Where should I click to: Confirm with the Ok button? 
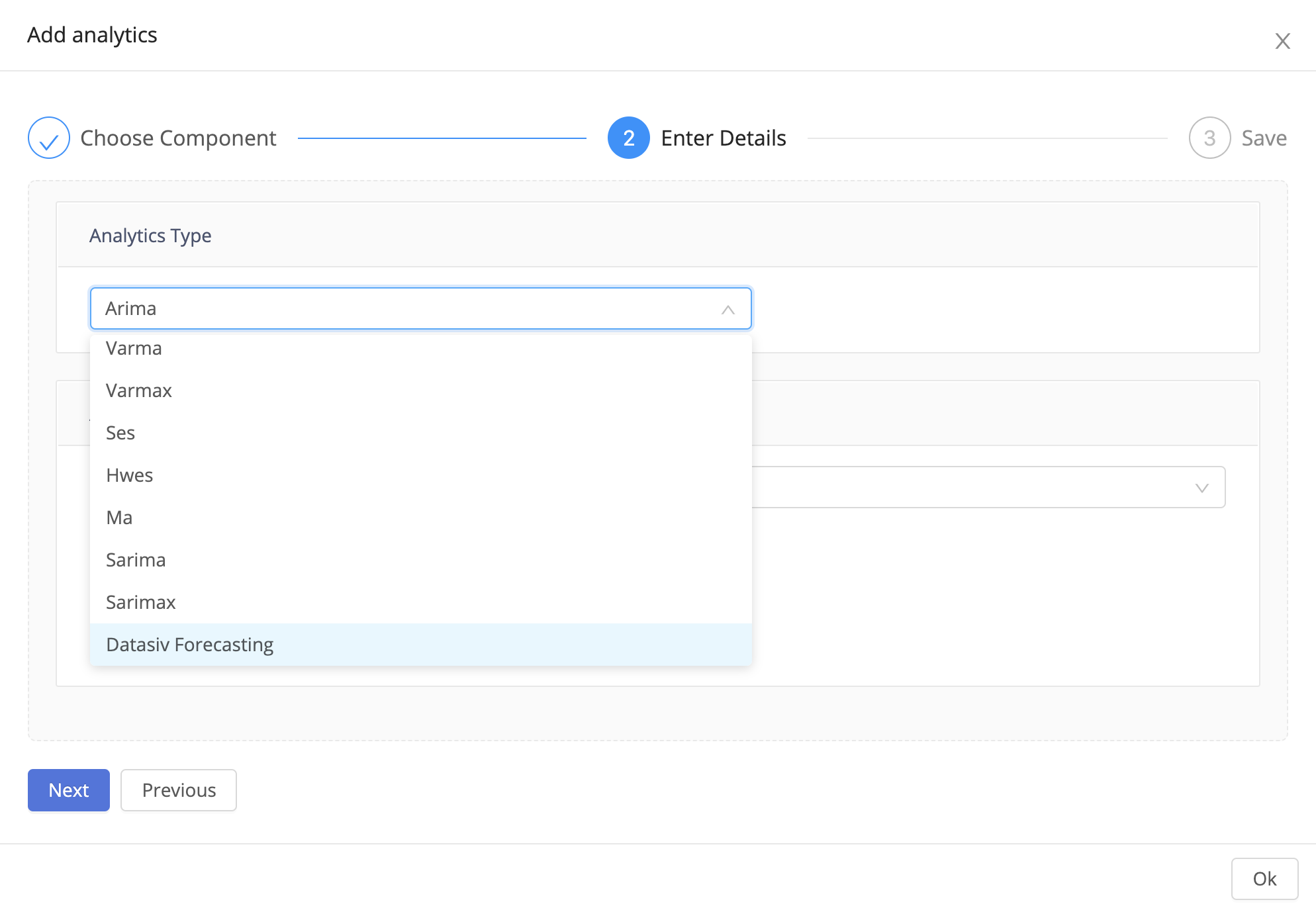click(x=1264, y=879)
